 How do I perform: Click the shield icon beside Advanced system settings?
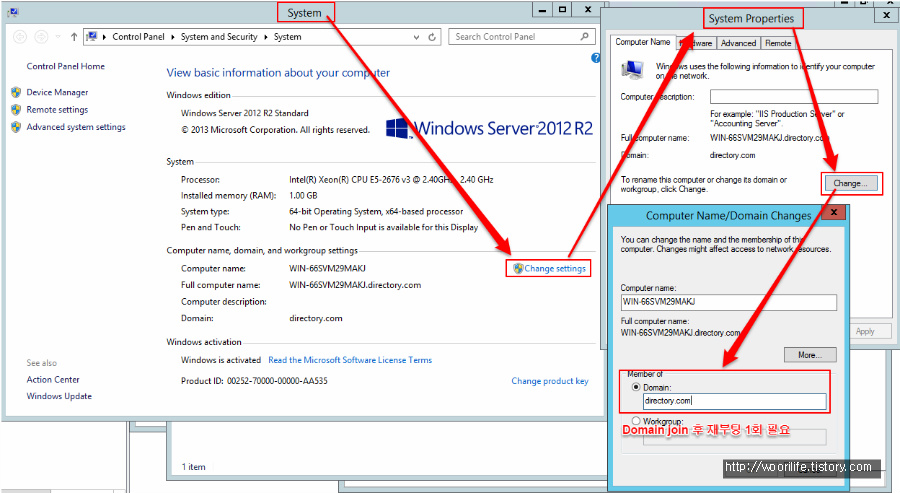click(x=16, y=127)
